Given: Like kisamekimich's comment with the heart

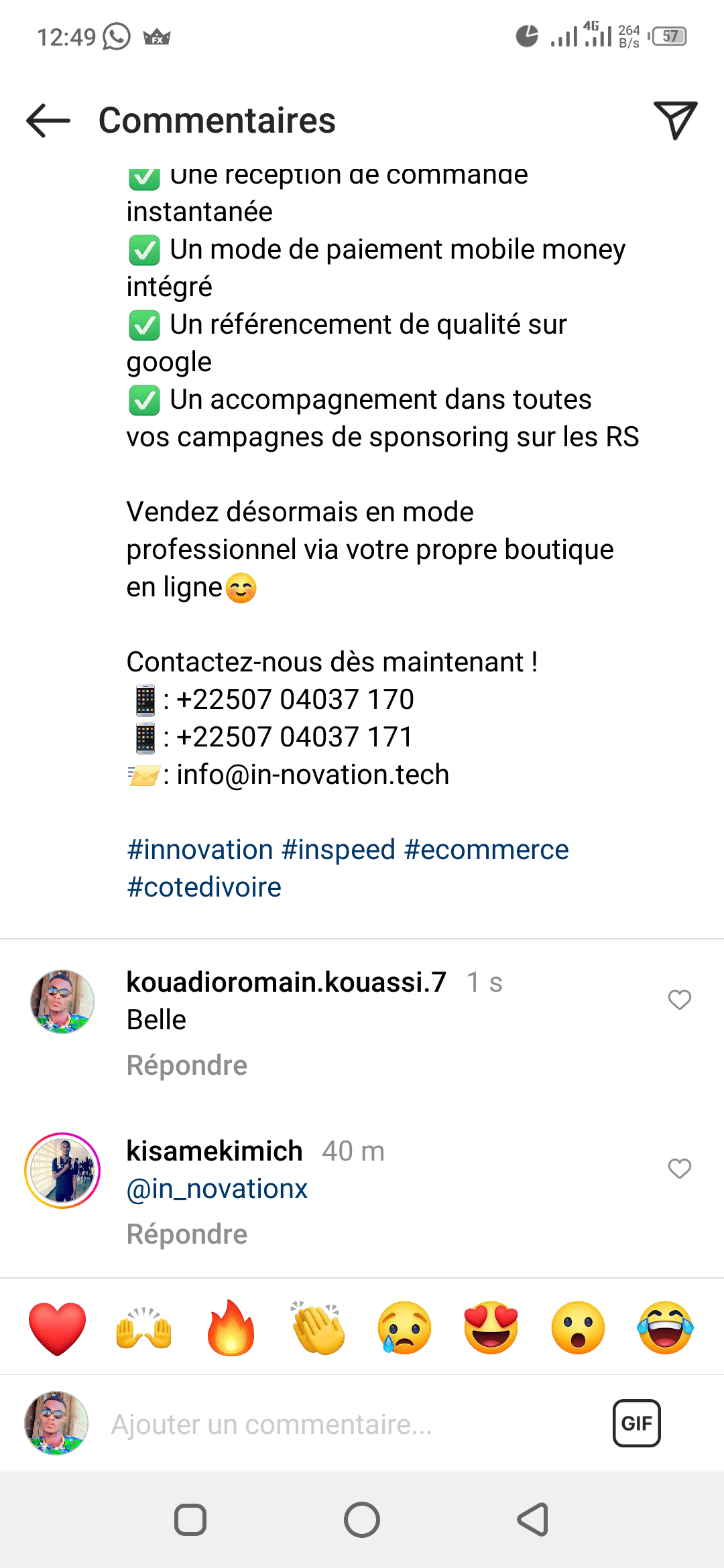Looking at the screenshot, I should [679, 1169].
